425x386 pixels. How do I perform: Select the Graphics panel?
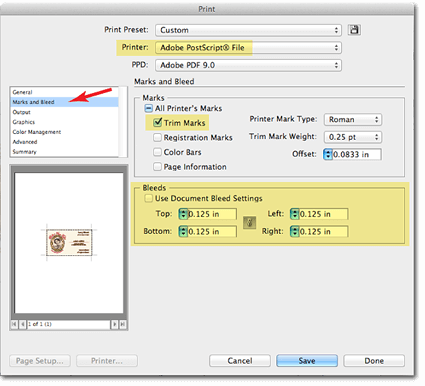tap(65, 122)
